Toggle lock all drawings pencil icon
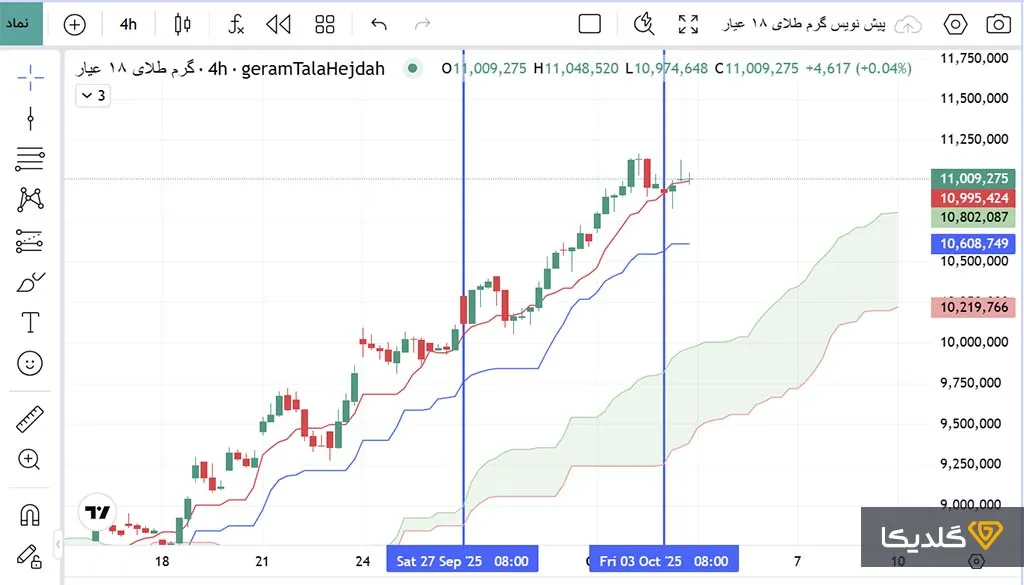This screenshot has height=585, width=1024. (x=30, y=555)
